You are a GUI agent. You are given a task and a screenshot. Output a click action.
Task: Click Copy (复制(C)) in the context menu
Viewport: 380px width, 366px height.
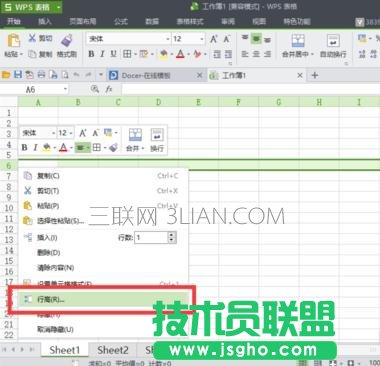pos(103,175)
